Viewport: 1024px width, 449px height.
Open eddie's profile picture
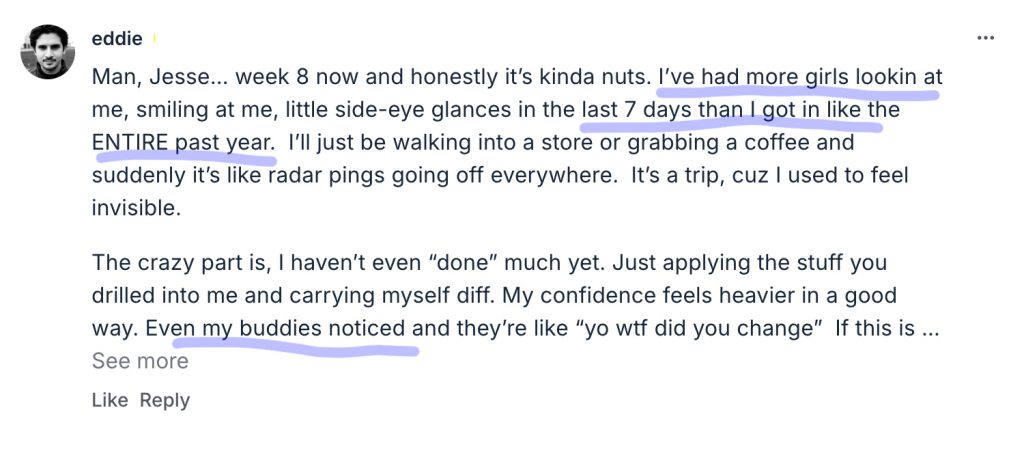47,52
